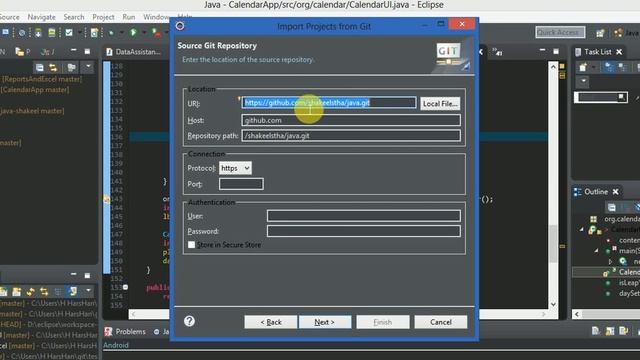Screen dimensions: 640x360
Task: Click the Local File... button
Action: (x=440, y=103)
